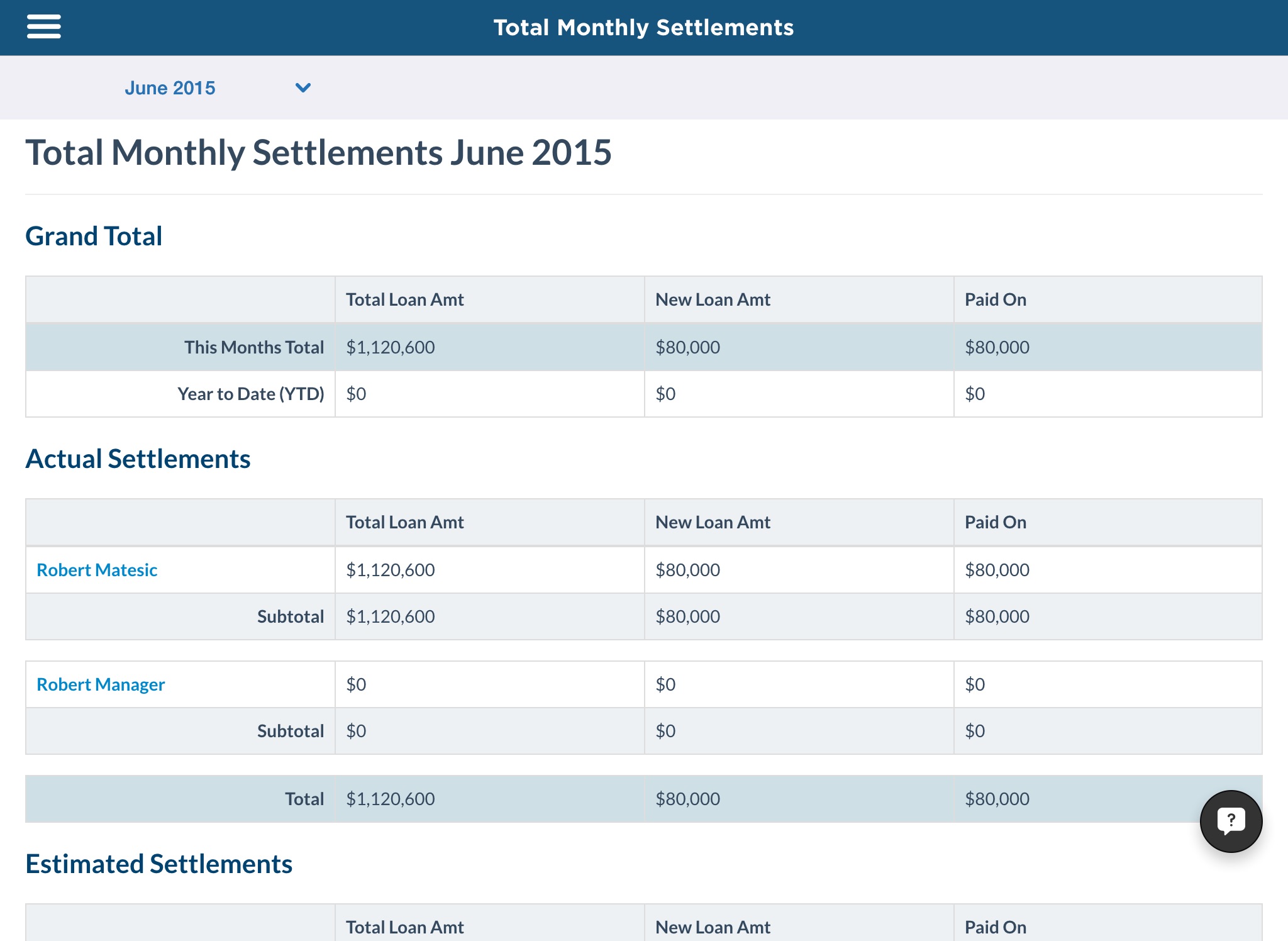Click the Actual Settlements heading

click(x=138, y=459)
